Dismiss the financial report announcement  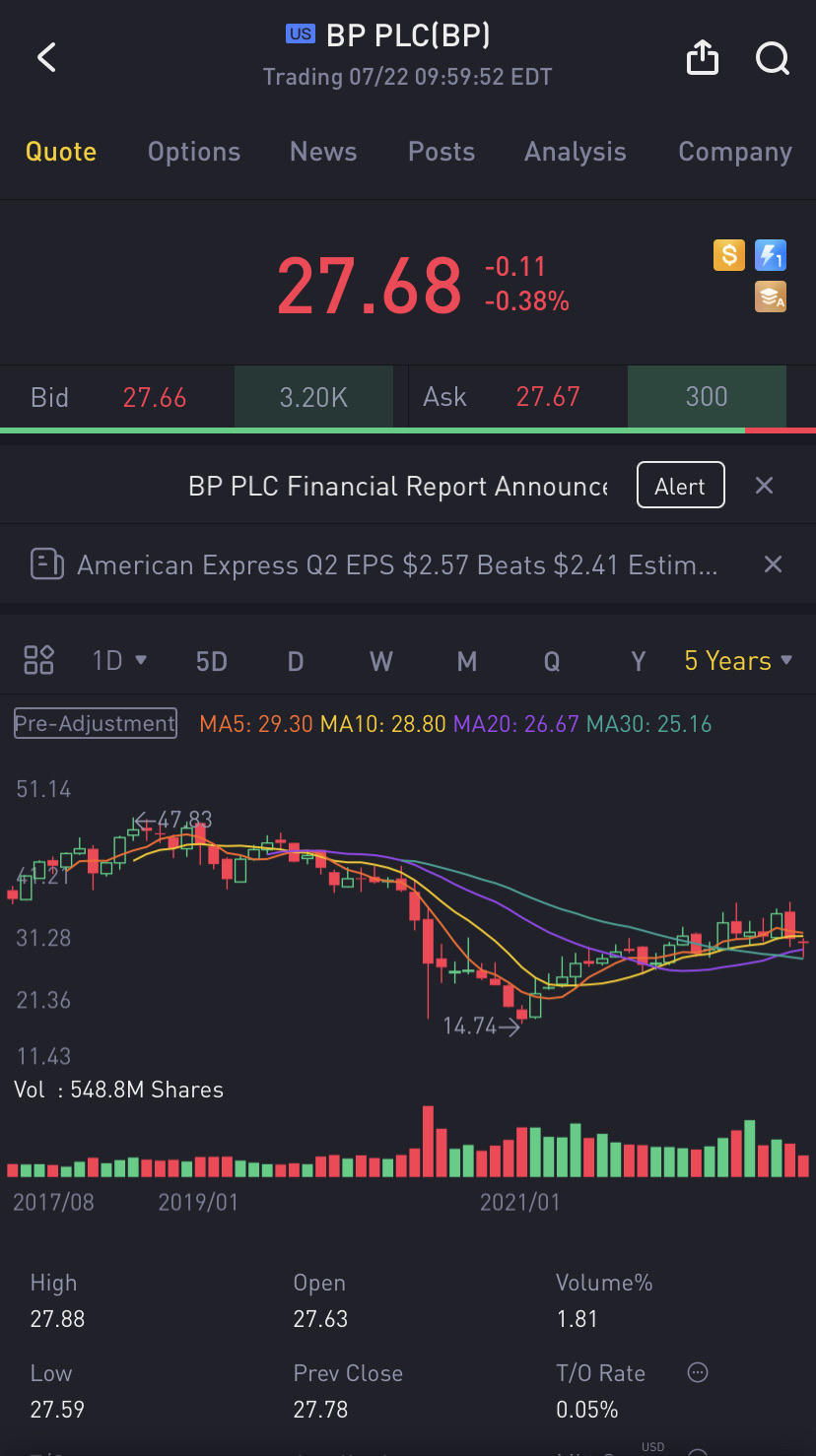(764, 485)
